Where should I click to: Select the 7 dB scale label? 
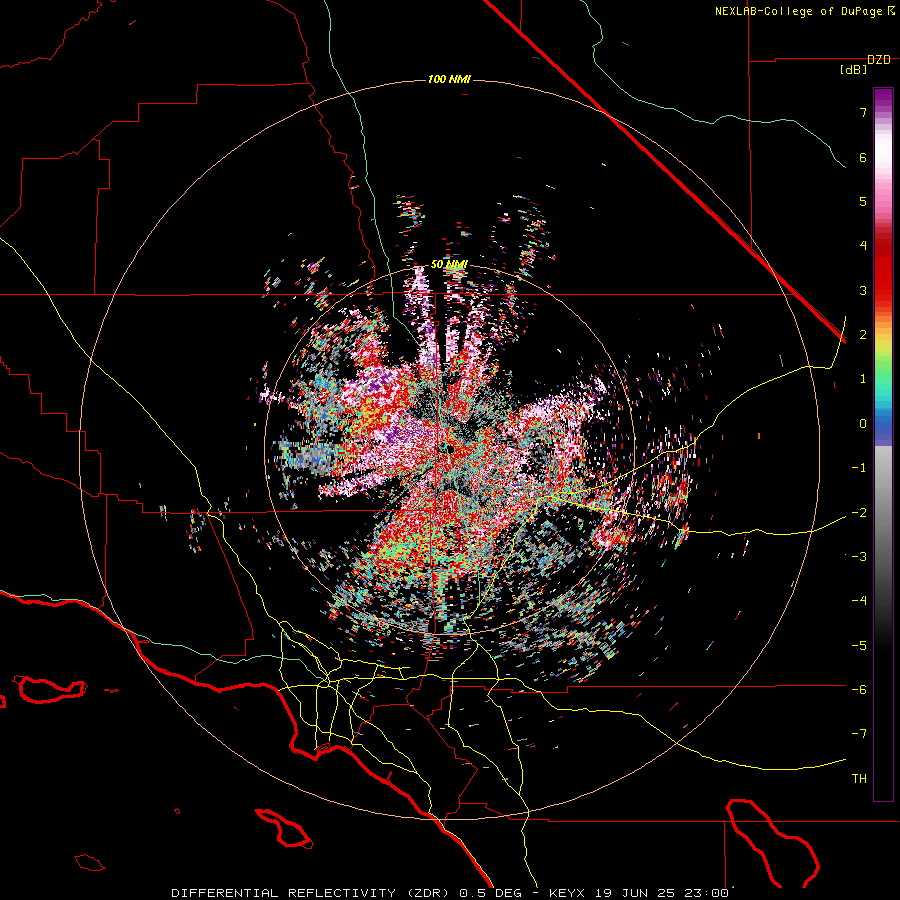(863, 112)
